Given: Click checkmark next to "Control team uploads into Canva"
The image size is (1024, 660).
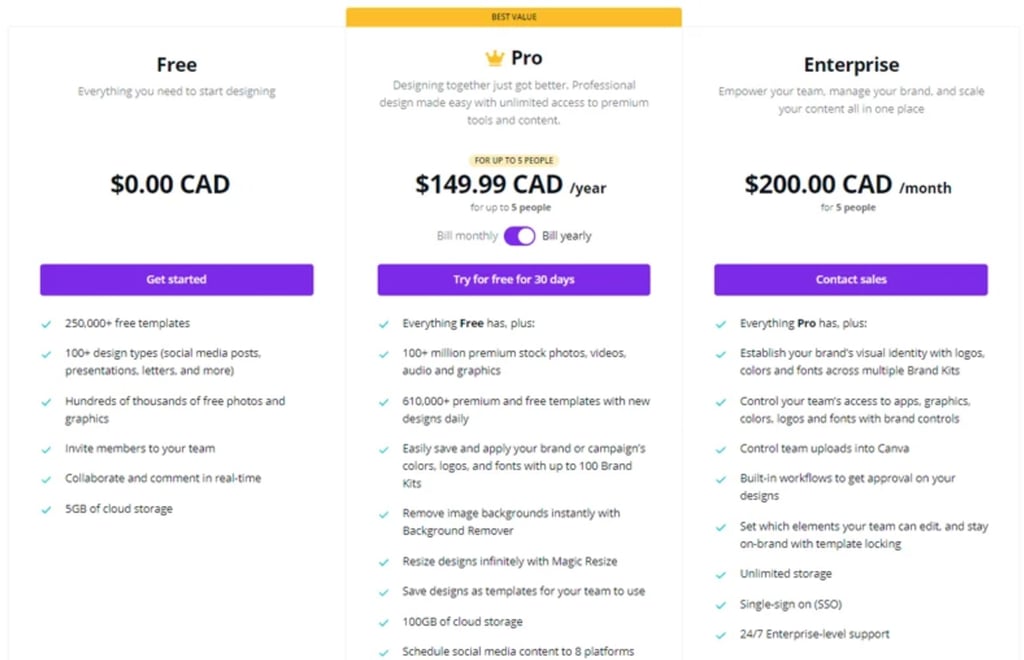Looking at the screenshot, I should click(x=720, y=448).
